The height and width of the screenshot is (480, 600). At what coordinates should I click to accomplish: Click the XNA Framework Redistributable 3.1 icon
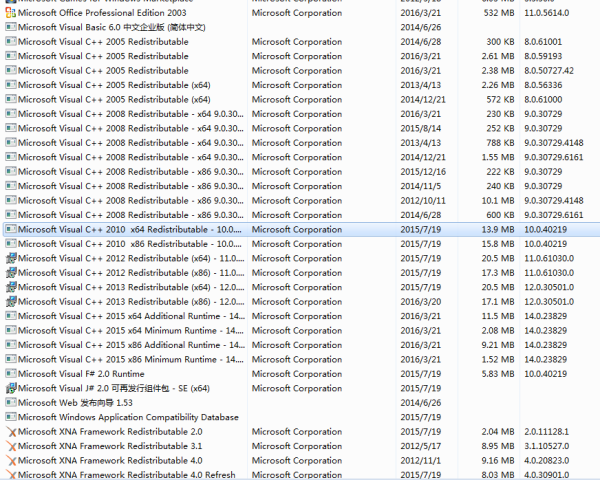(11, 446)
